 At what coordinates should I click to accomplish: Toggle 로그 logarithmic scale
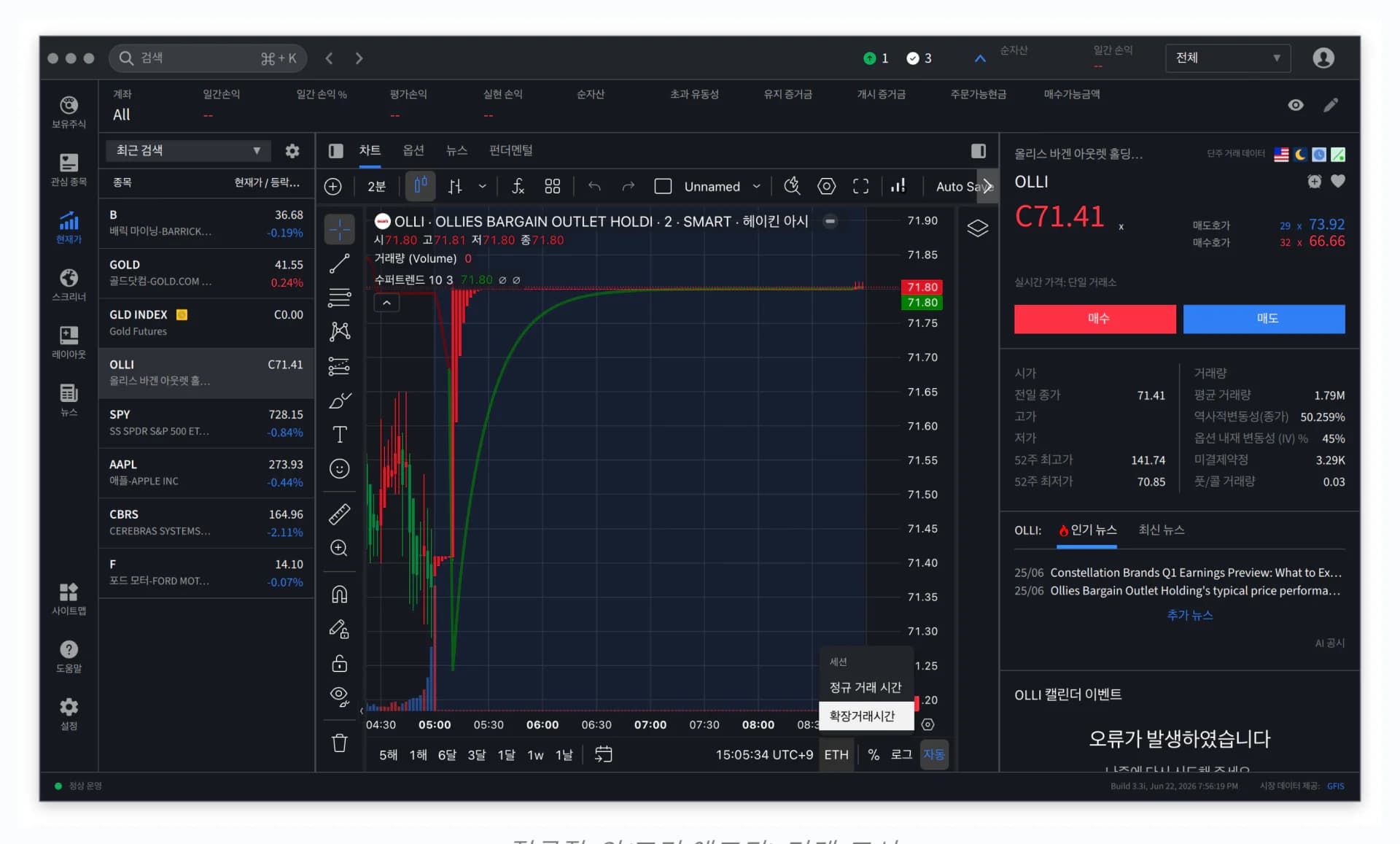coord(901,755)
